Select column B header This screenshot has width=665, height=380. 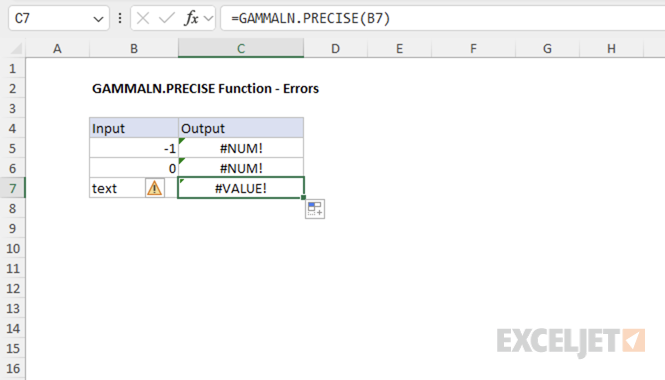(x=134, y=49)
